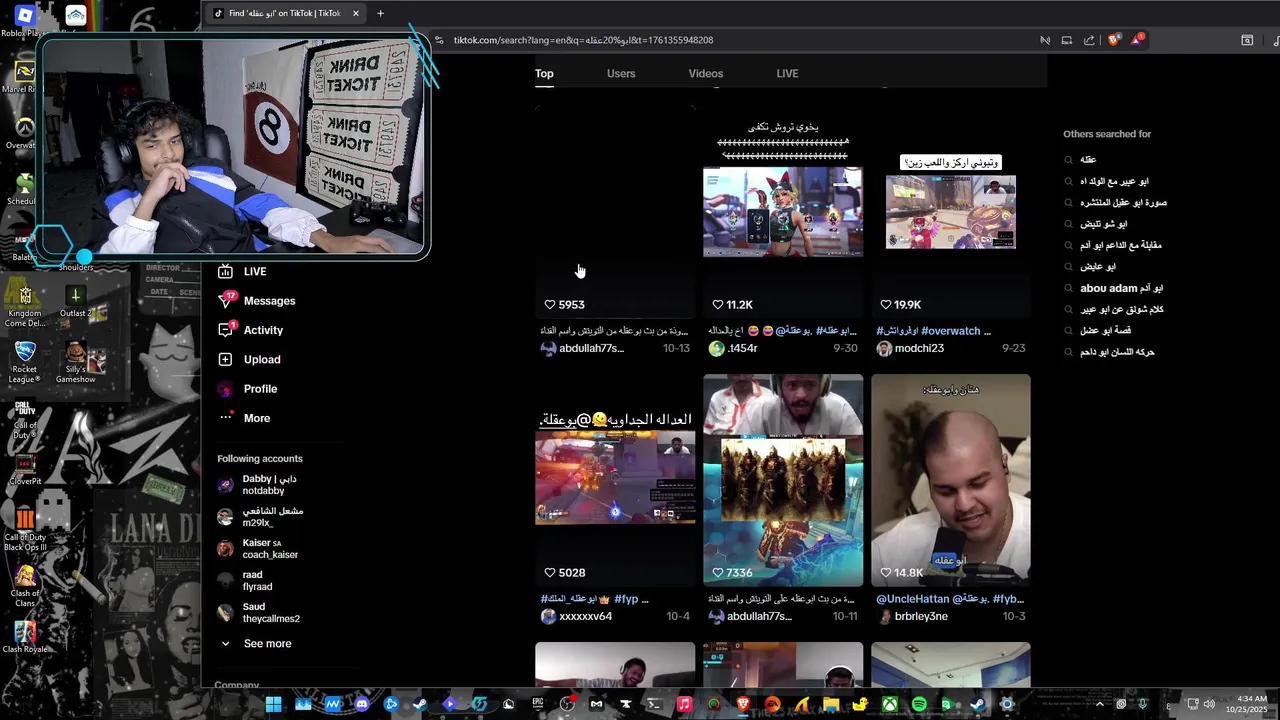Open Clash Royale desktop shortcut
Image resolution: width=1280 pixels, height=720 pixels.
25,637
